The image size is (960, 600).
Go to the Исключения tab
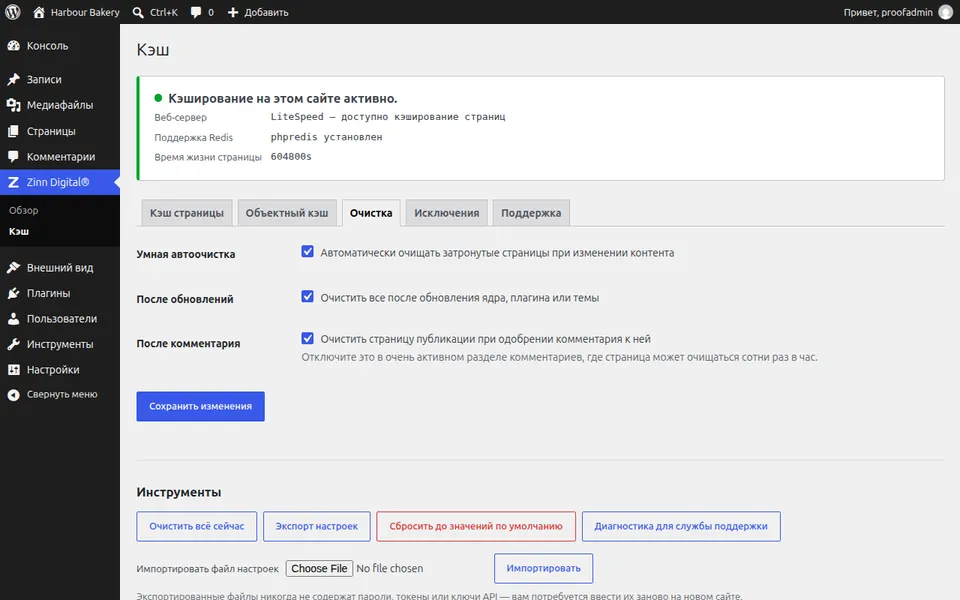(446, 213)
